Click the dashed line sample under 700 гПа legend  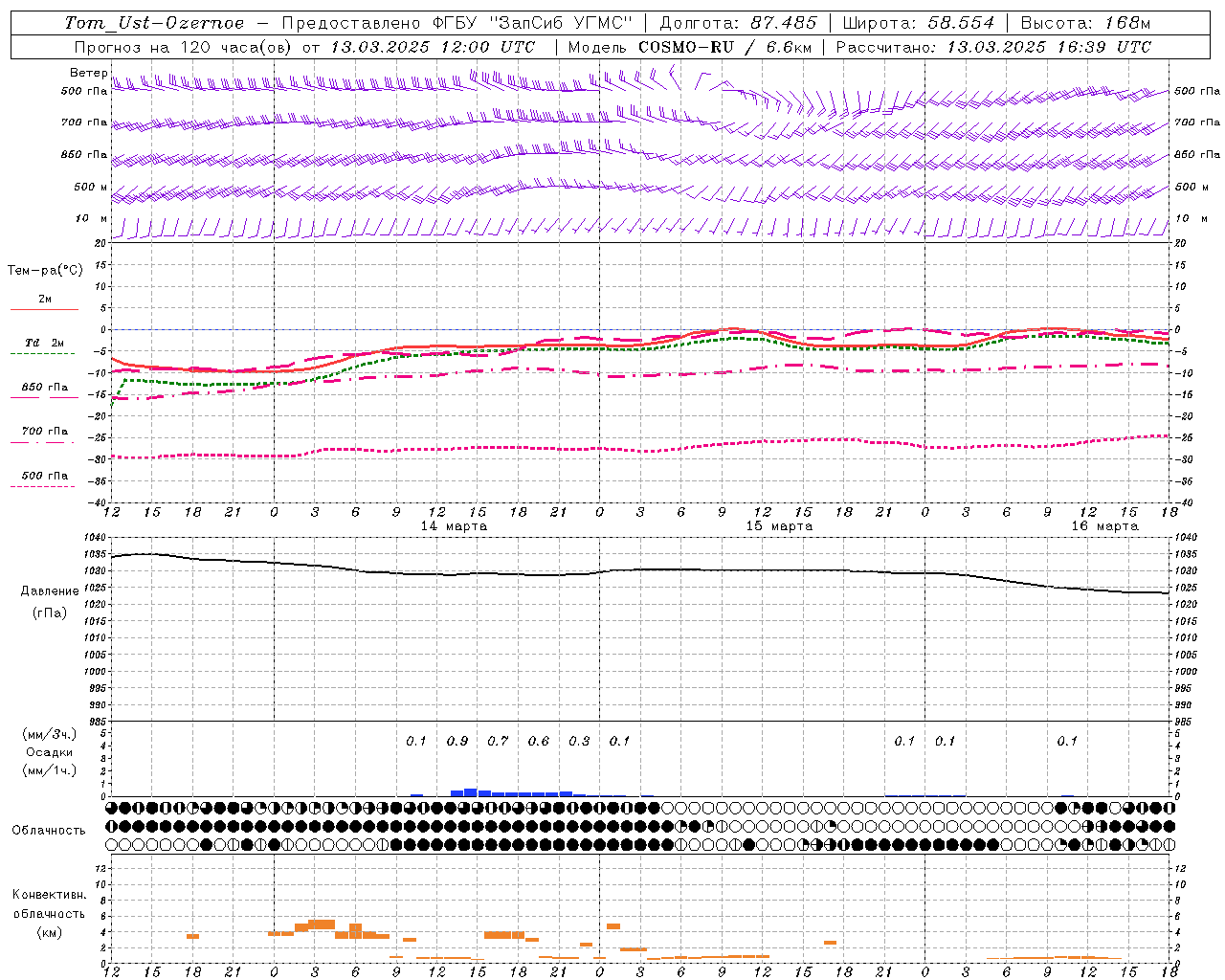click(42, 442)
